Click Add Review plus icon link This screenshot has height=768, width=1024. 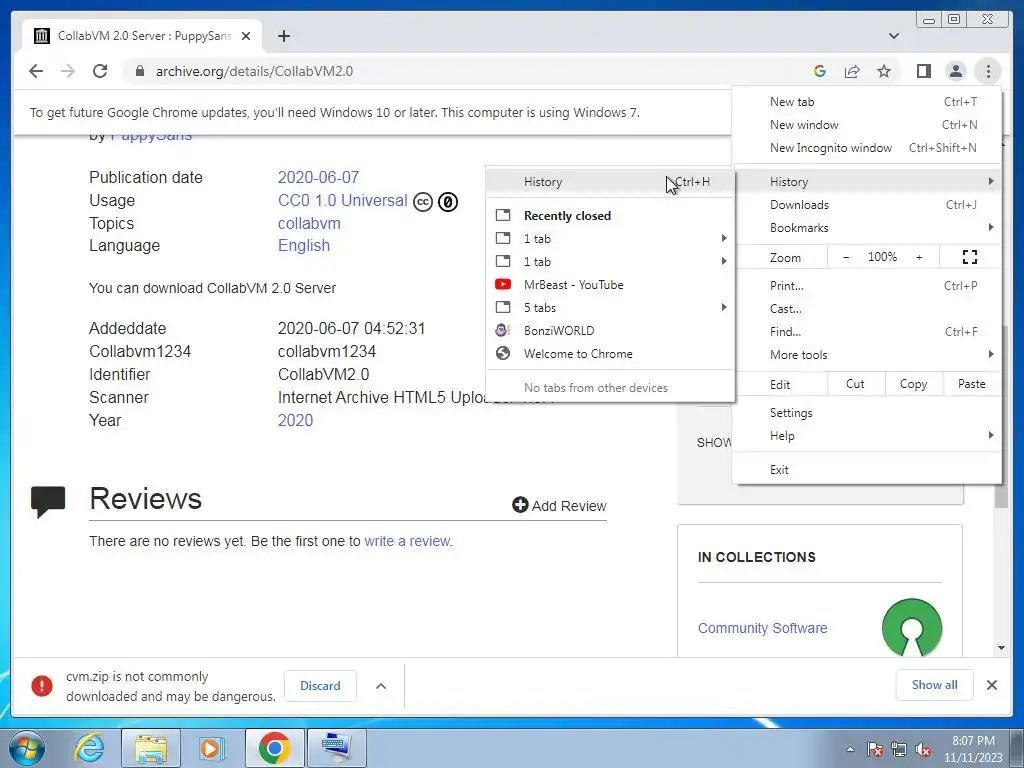pos(560,505)
